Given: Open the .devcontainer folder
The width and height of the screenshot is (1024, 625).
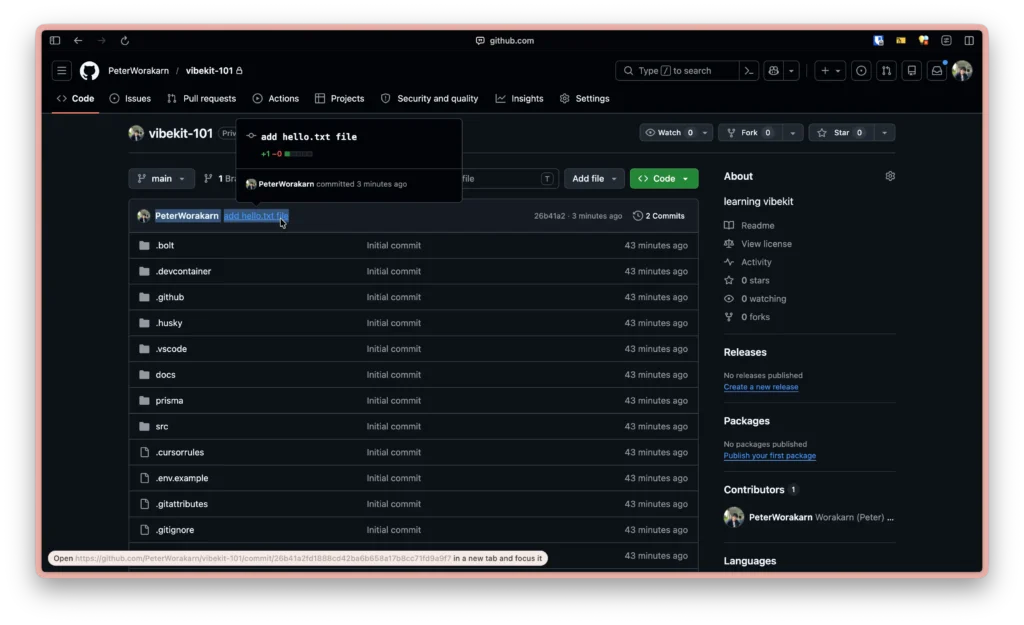Looking at the screenshot, I should (183, 271).
